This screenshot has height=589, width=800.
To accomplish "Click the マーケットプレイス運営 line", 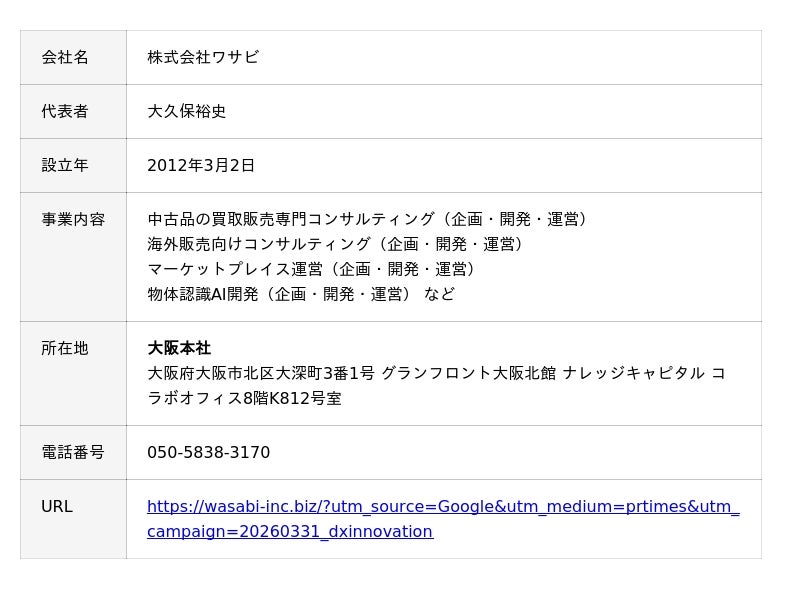I will tap(312, 270).
